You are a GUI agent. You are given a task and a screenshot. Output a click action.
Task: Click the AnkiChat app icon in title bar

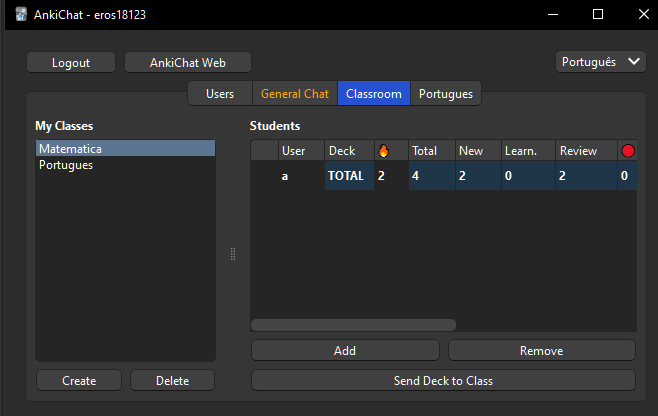pos(20,15)
